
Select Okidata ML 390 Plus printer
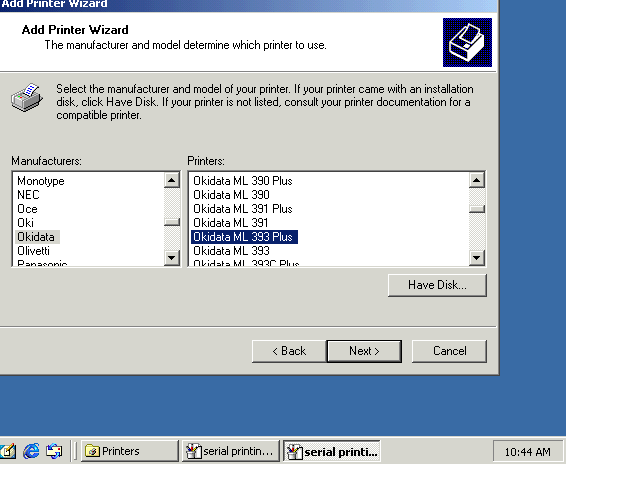(243, 181)
